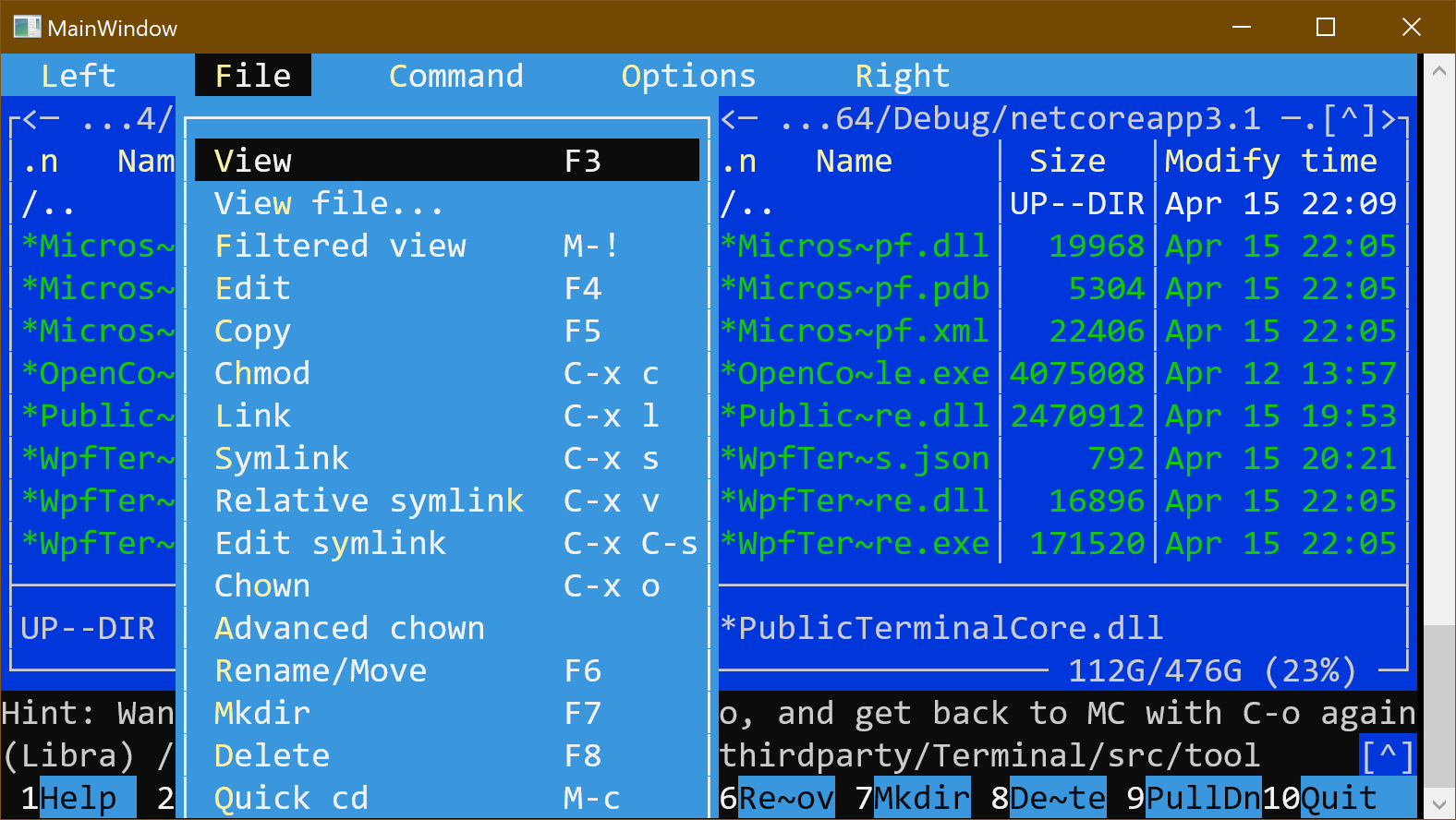The image size is (1456, 820).
Task: Click the 7 Mkdir function key
Action: click(x=913, y=798)
